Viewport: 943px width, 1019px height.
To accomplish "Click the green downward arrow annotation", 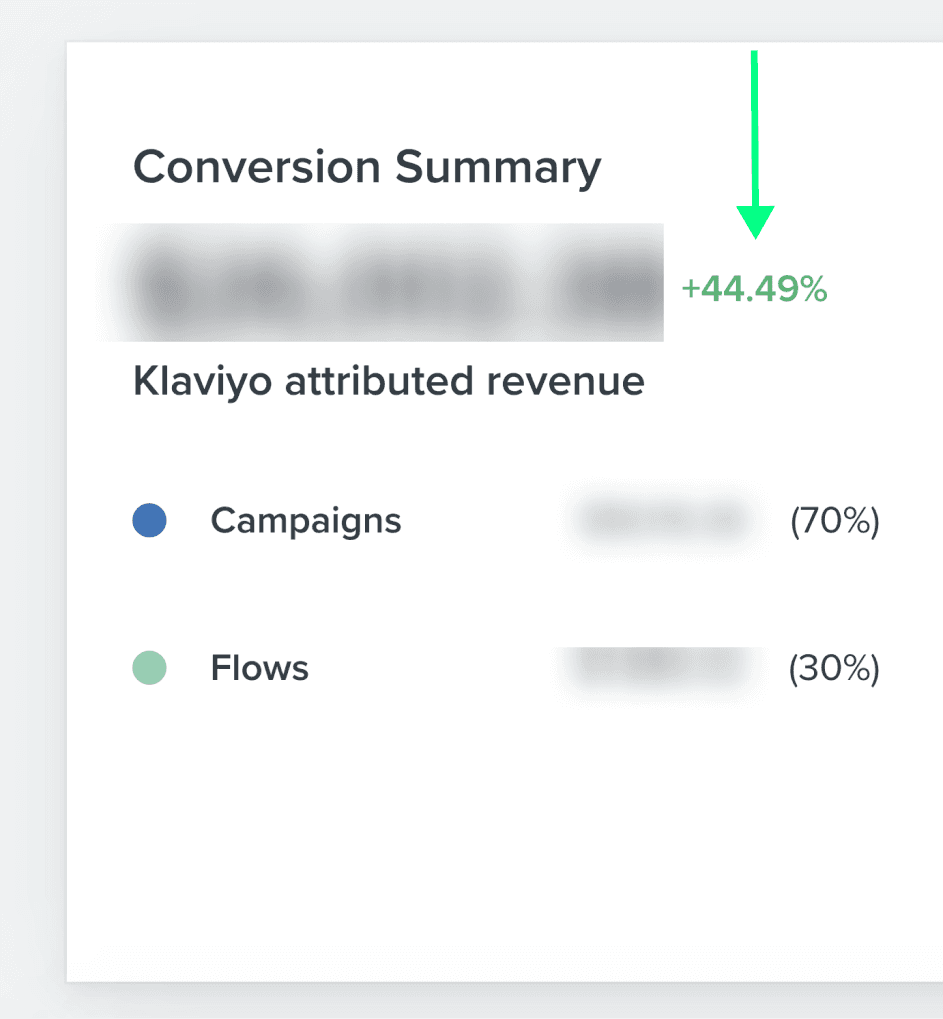I will tap(755, 144).
